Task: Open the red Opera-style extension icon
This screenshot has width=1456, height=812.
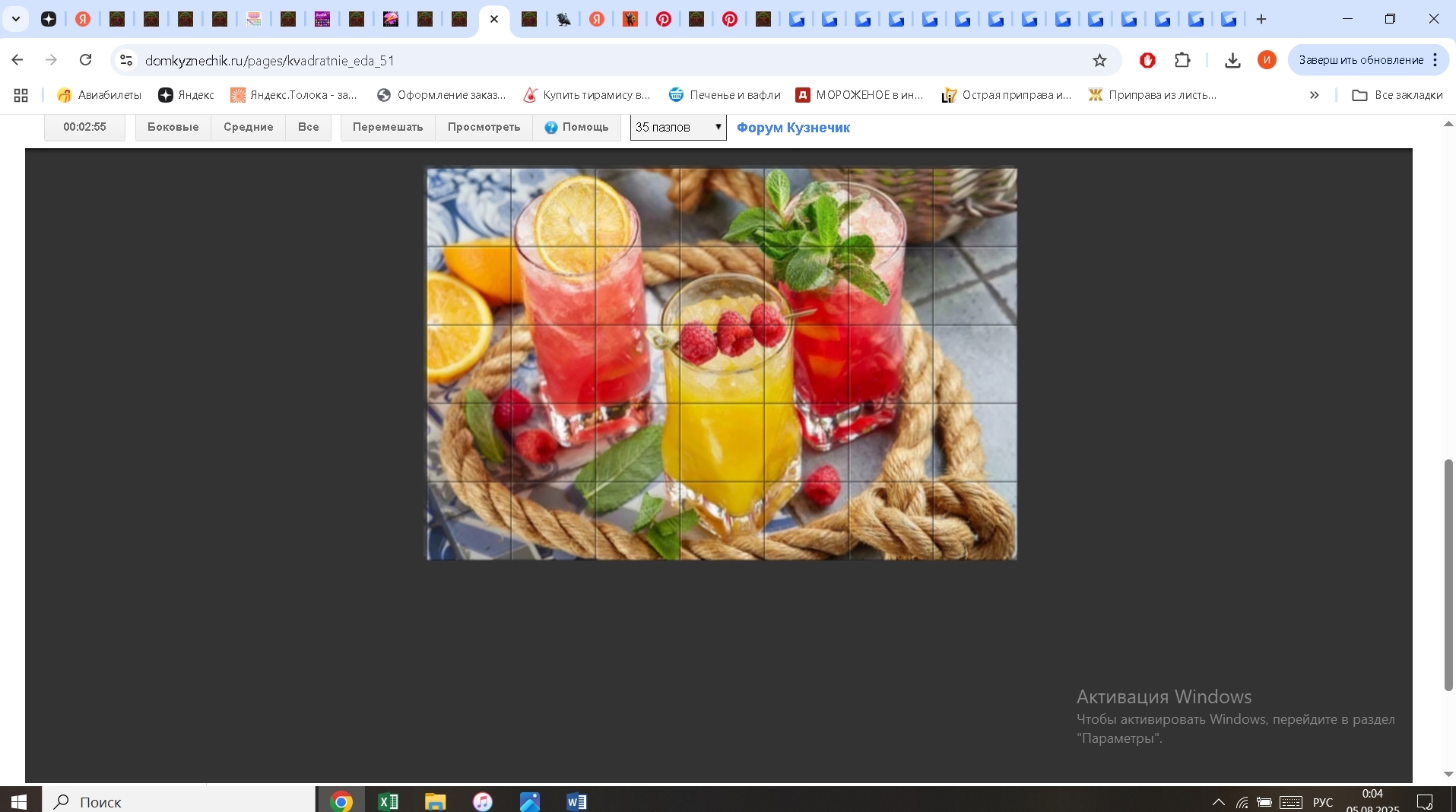Action: (x=1147, y=60)
